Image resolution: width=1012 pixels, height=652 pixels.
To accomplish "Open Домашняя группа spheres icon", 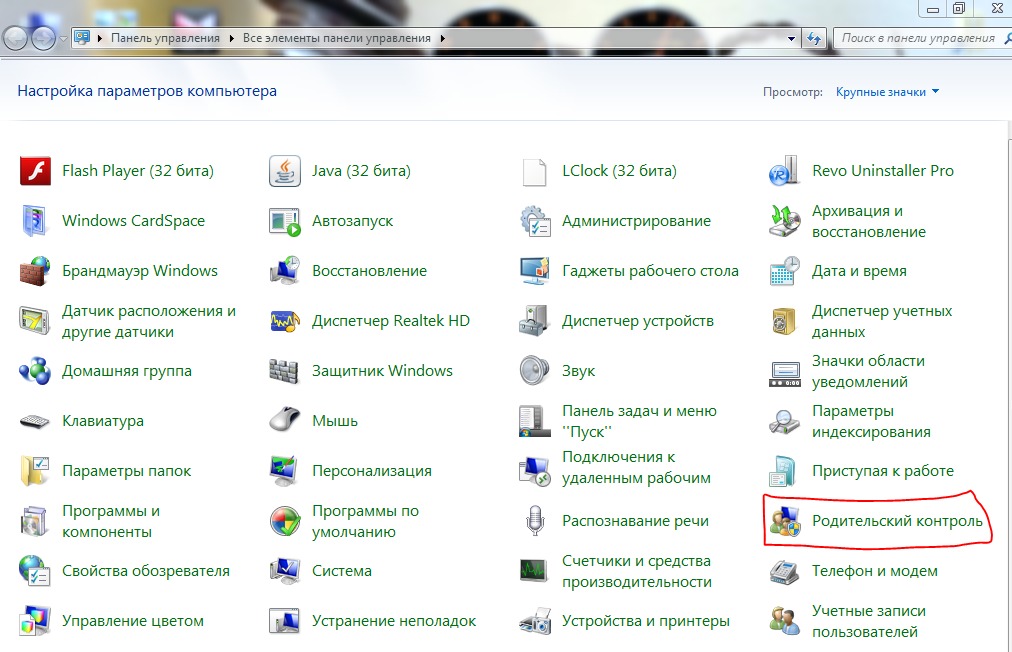I will pyautogui.click(x=35, y=371).
